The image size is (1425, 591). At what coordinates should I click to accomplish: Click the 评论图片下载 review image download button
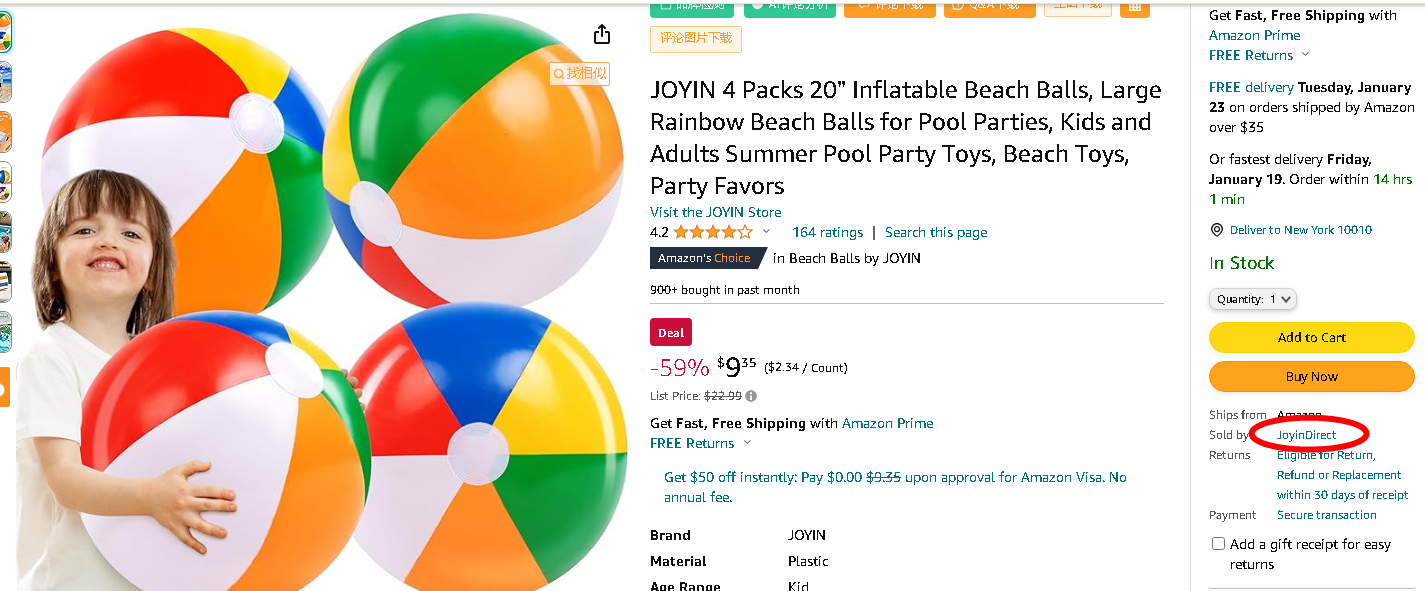[695, 39]
